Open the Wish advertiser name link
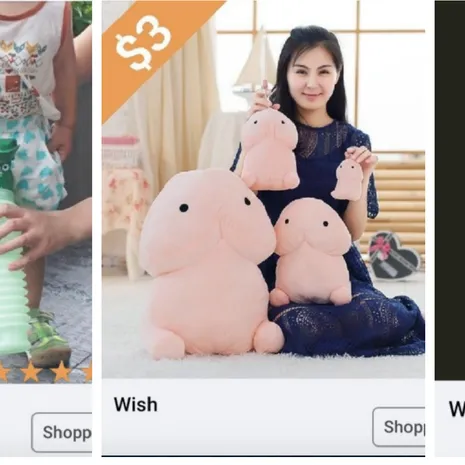The width and height of the screenshot is (465, 465). [136, 404]
